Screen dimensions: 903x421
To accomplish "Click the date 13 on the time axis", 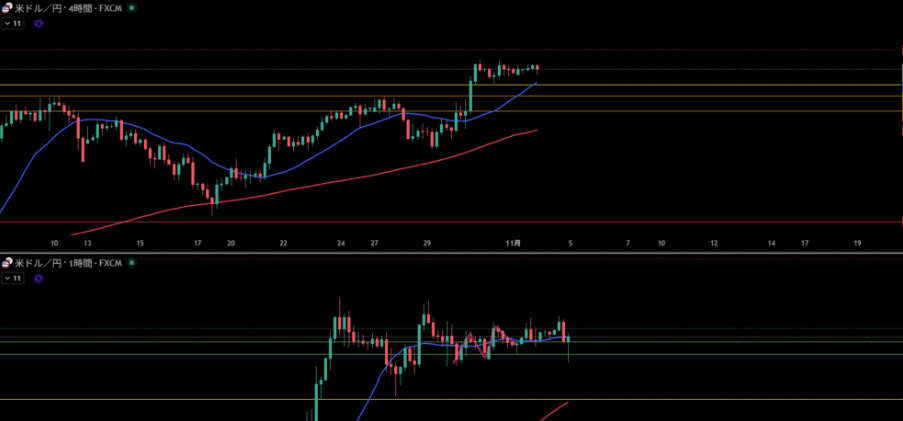I will point(88,243).
